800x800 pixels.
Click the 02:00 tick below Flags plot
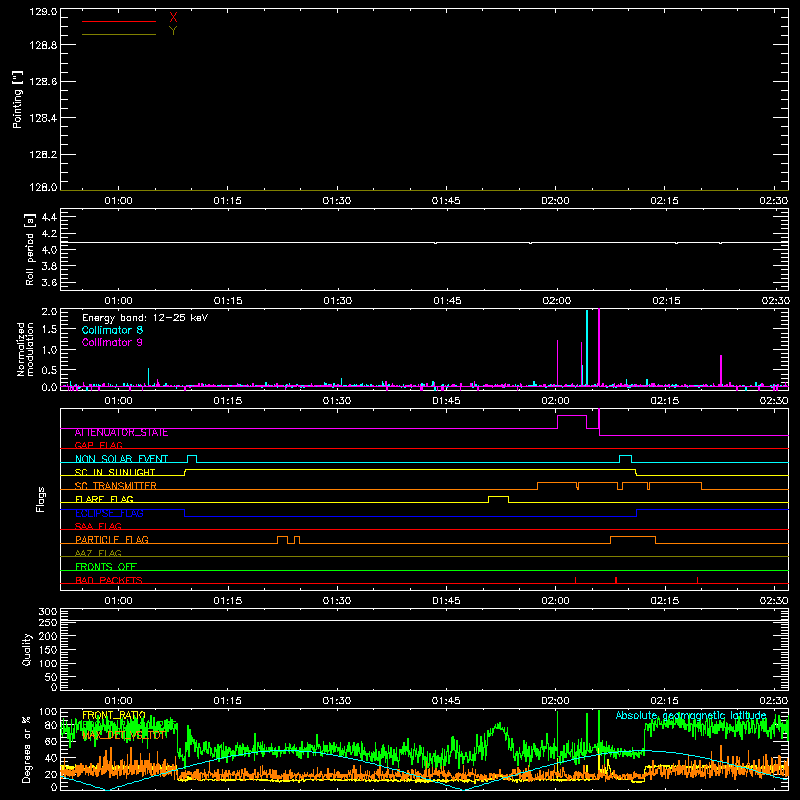(x=556, y=601)
